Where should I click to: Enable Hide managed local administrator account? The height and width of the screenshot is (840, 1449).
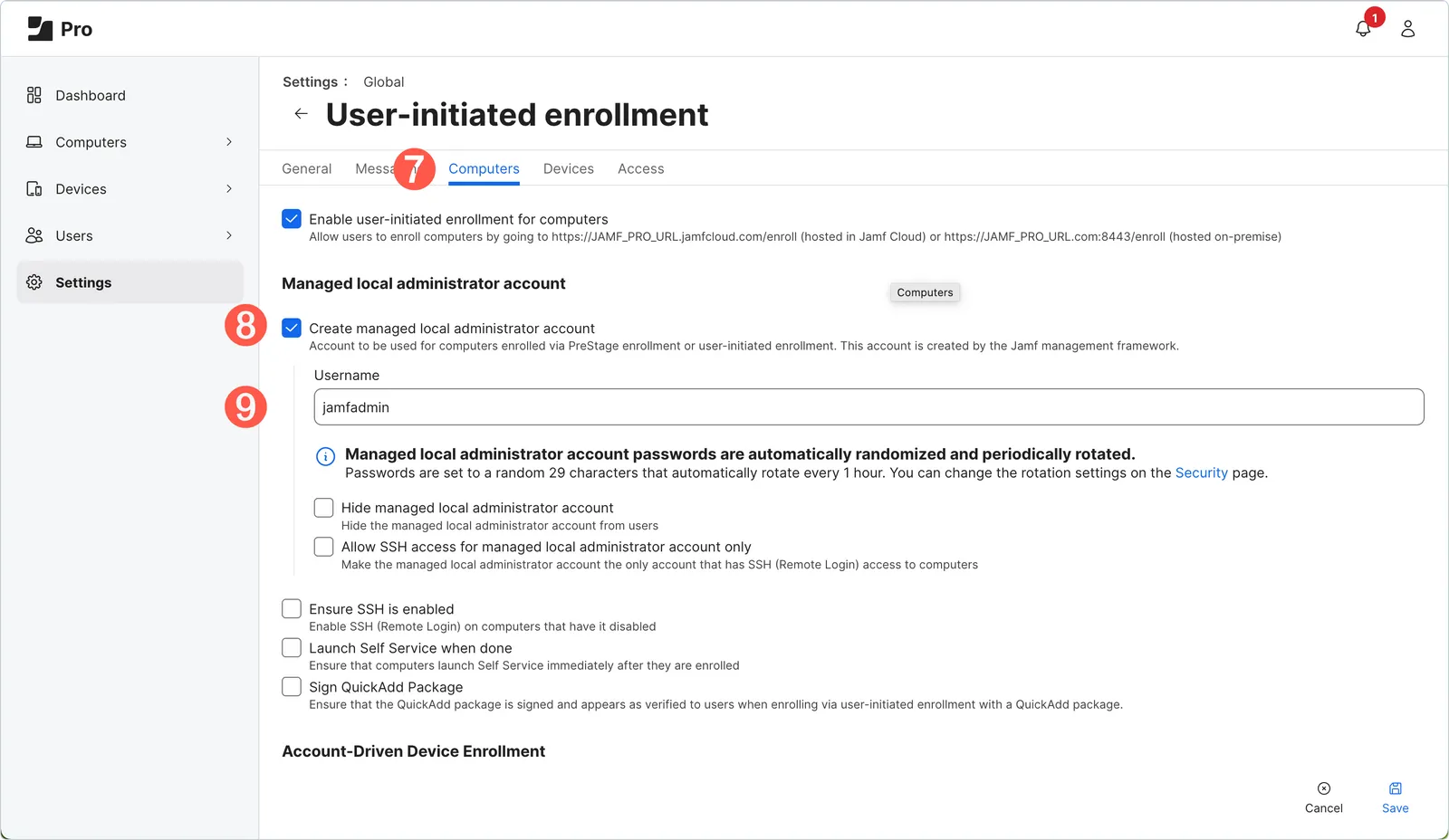[x=323, y=508]
